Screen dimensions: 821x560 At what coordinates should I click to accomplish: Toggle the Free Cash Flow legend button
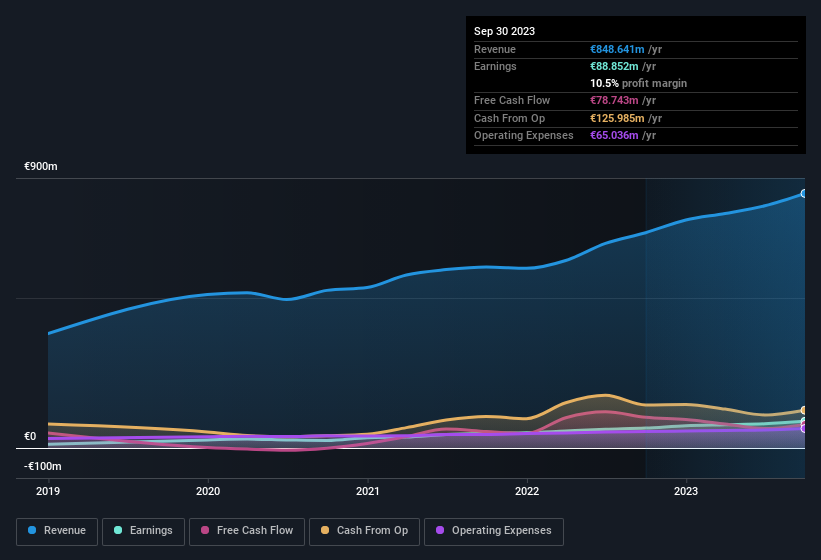247,532
